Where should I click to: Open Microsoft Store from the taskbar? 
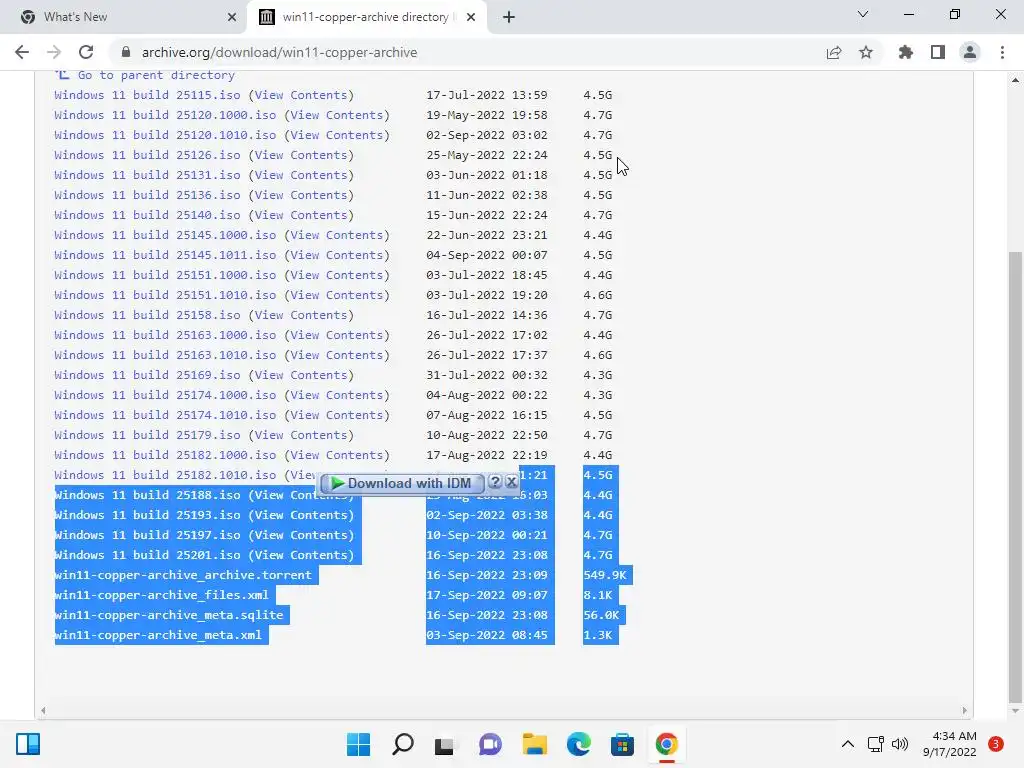[622, 744]
